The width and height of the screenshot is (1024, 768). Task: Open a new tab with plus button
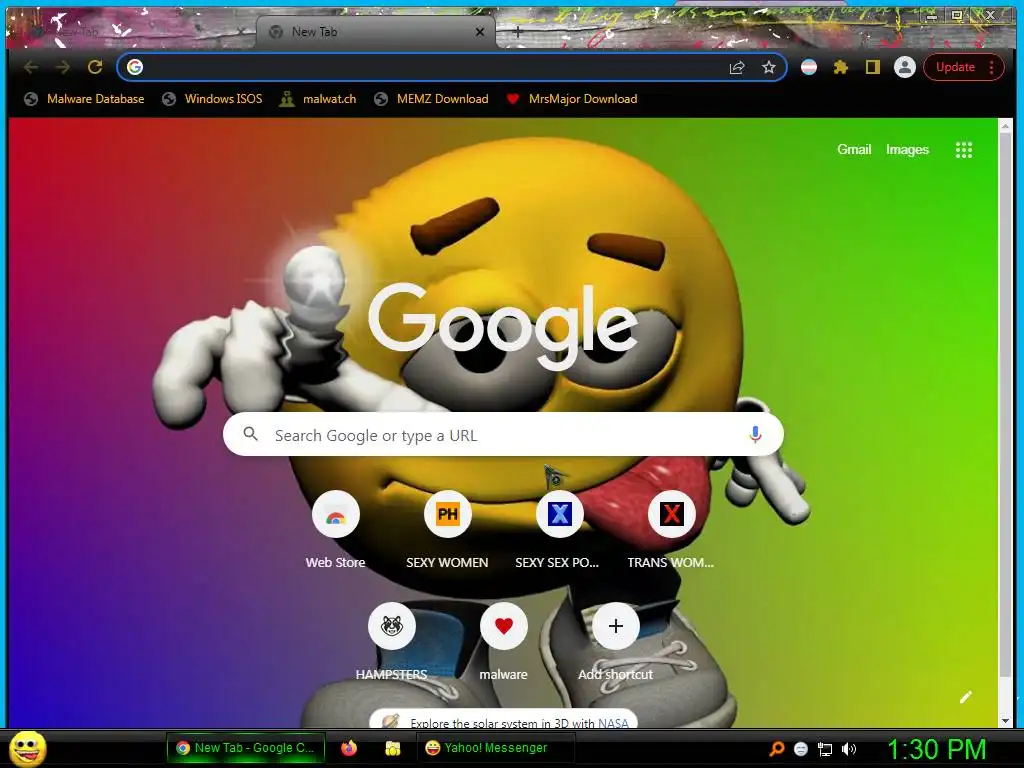point(517,31)
